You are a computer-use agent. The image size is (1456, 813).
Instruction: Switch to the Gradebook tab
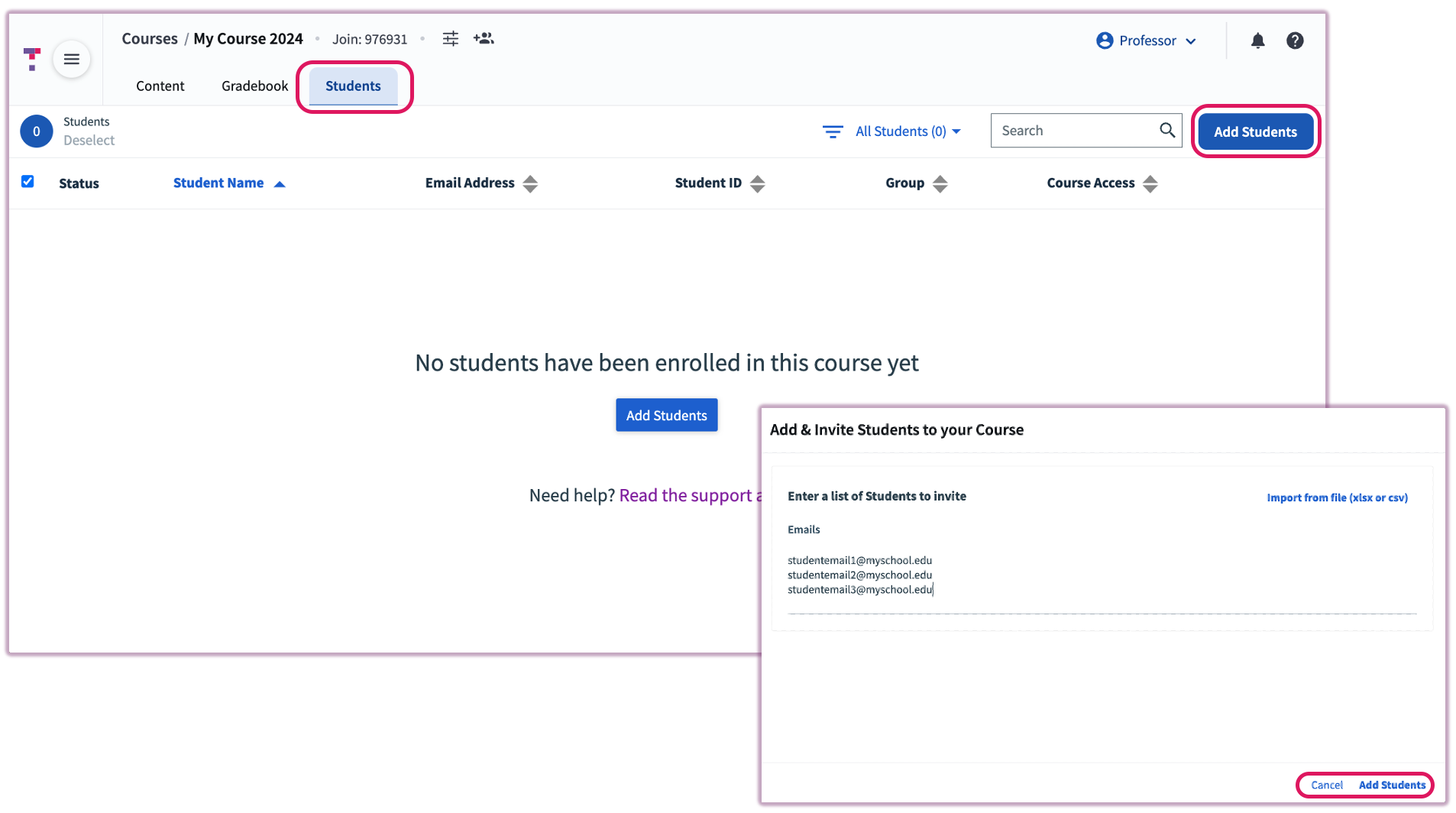coord(254,86)
